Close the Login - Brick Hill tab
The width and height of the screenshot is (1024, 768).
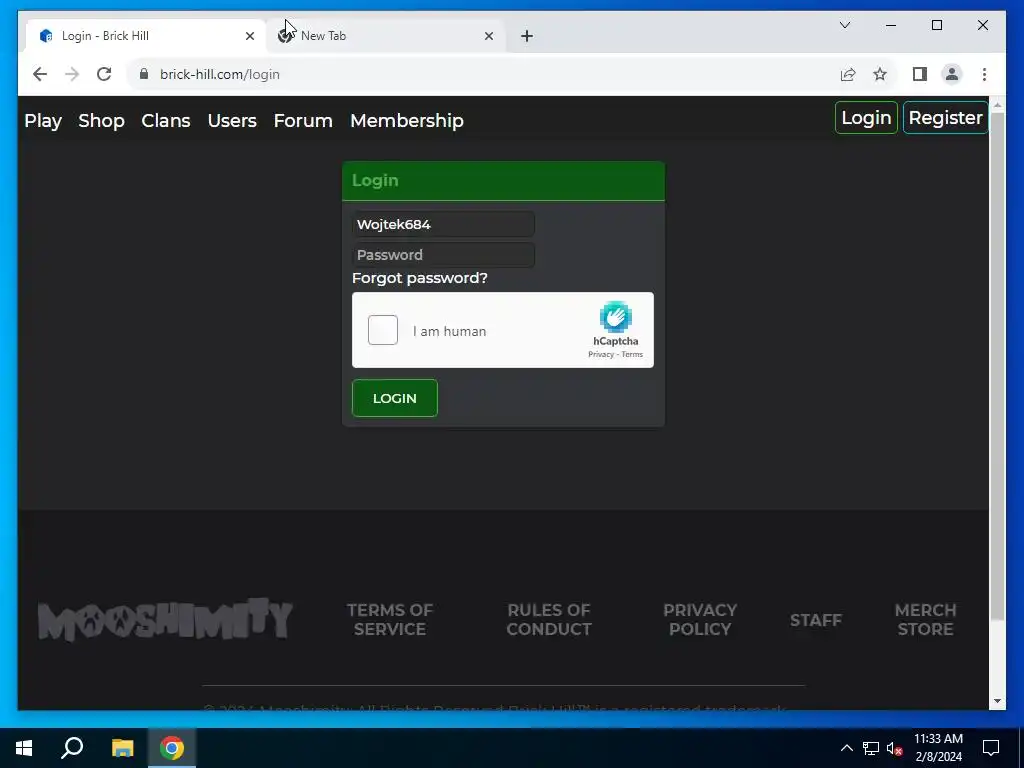(x=249, y=36)
